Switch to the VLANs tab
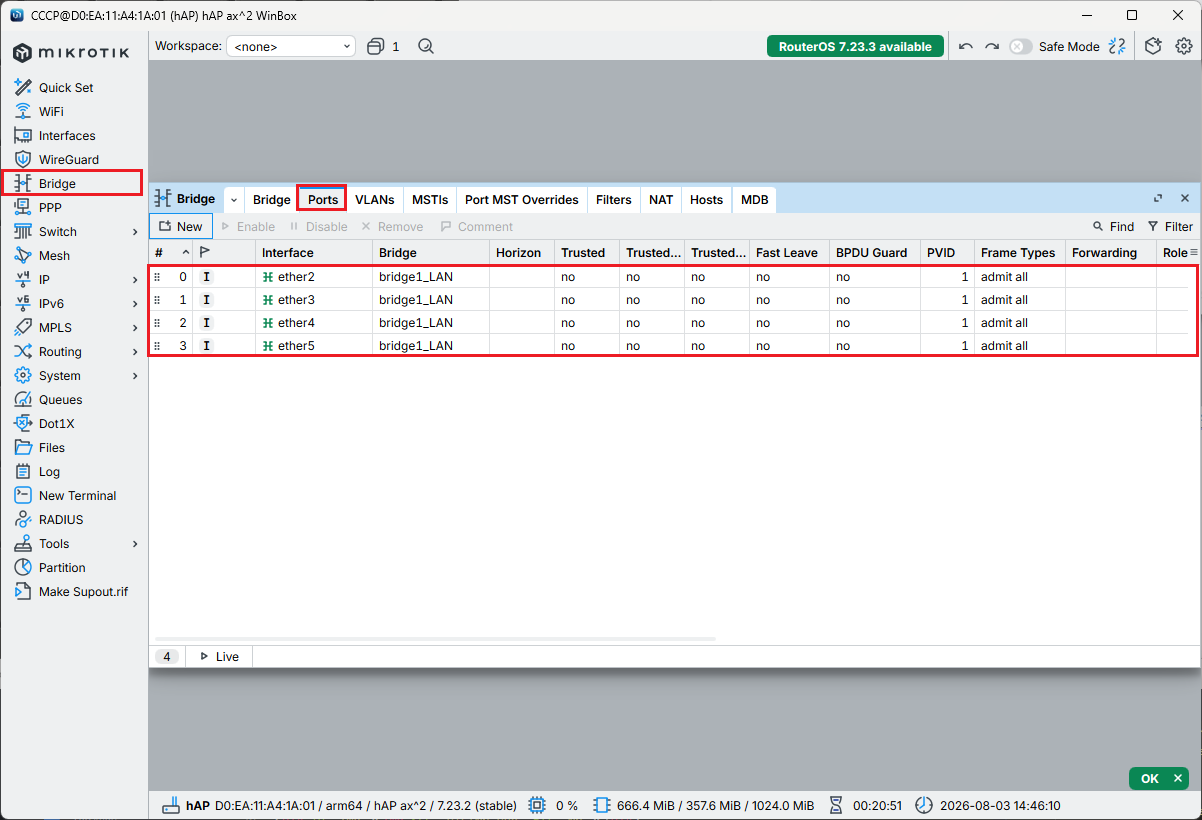This screenshot has width=1202, height=820. [x=375, y=200]
